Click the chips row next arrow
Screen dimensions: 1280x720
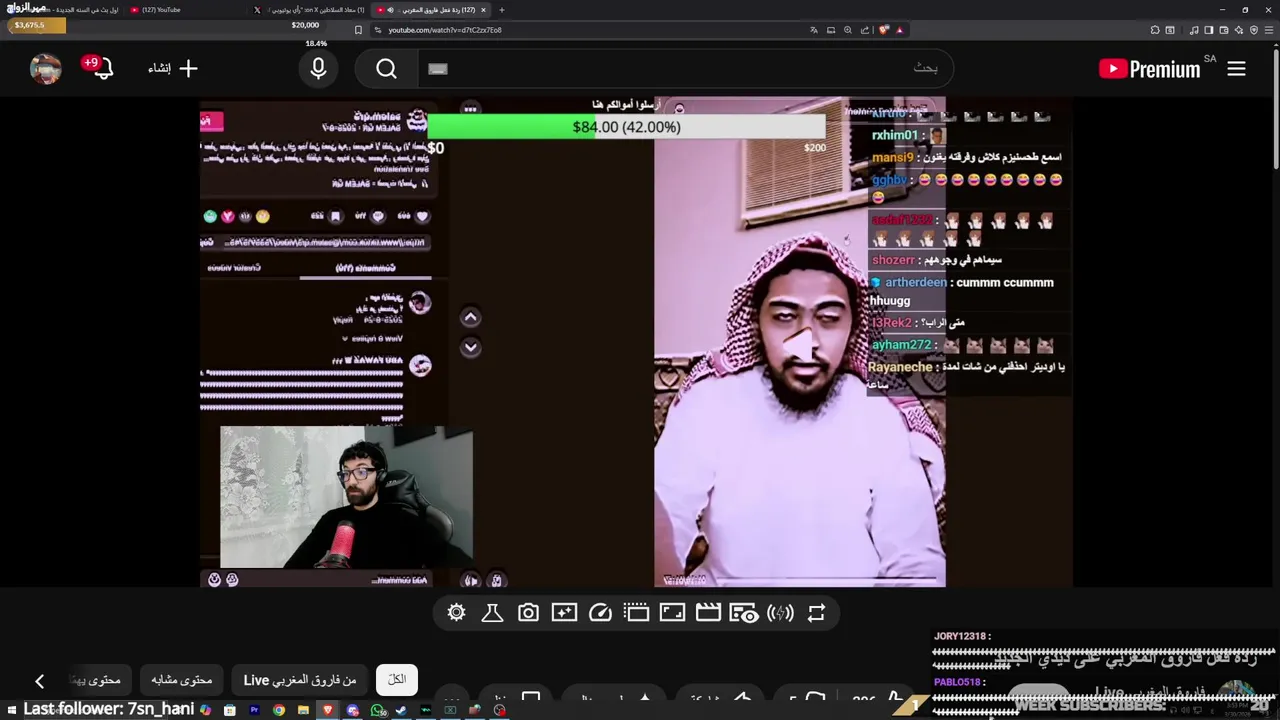39,681
